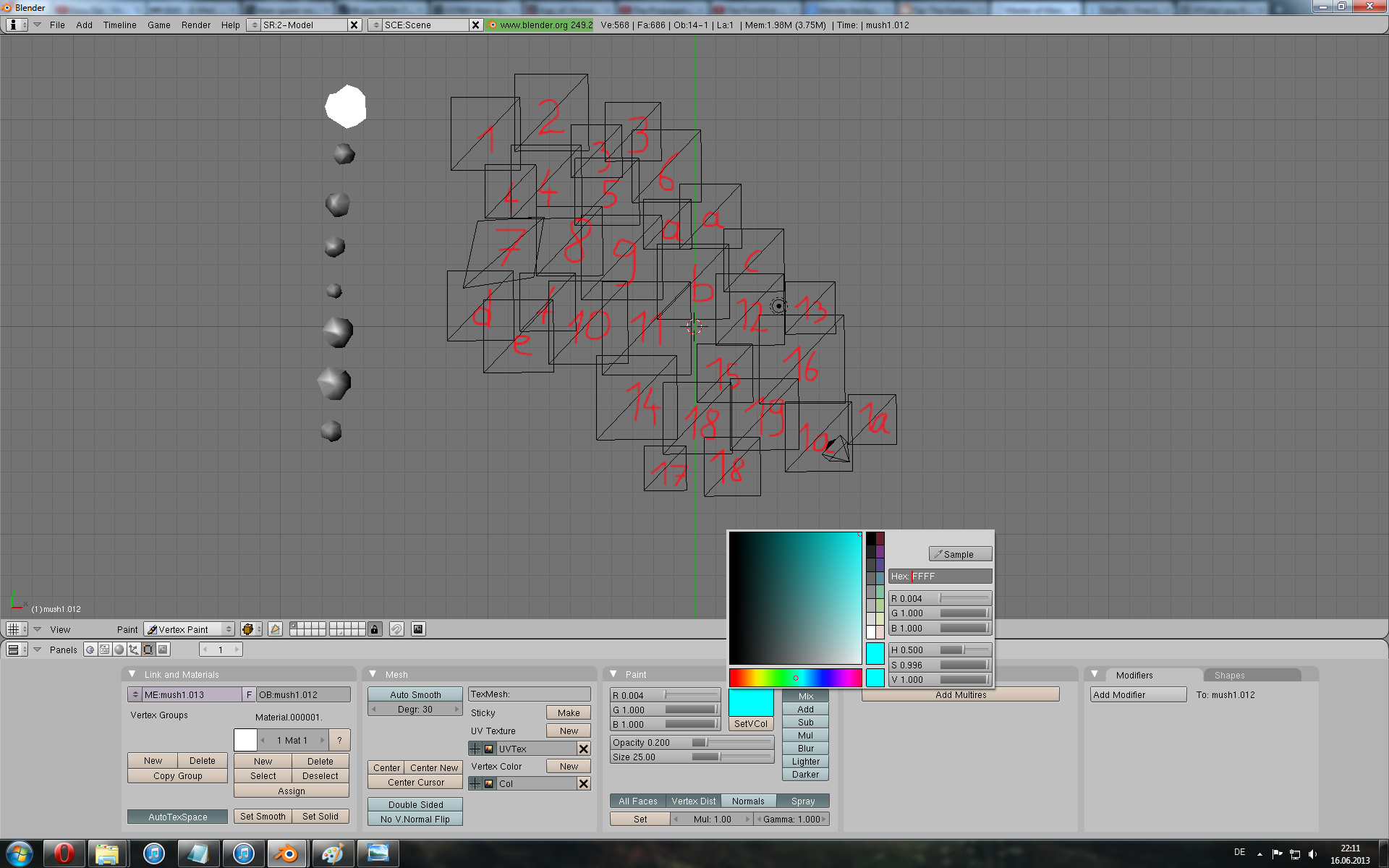The image size is (1389, 868).
Task: Open the Vertex Paint mode dropdown
Action: (x=189, y=629)
